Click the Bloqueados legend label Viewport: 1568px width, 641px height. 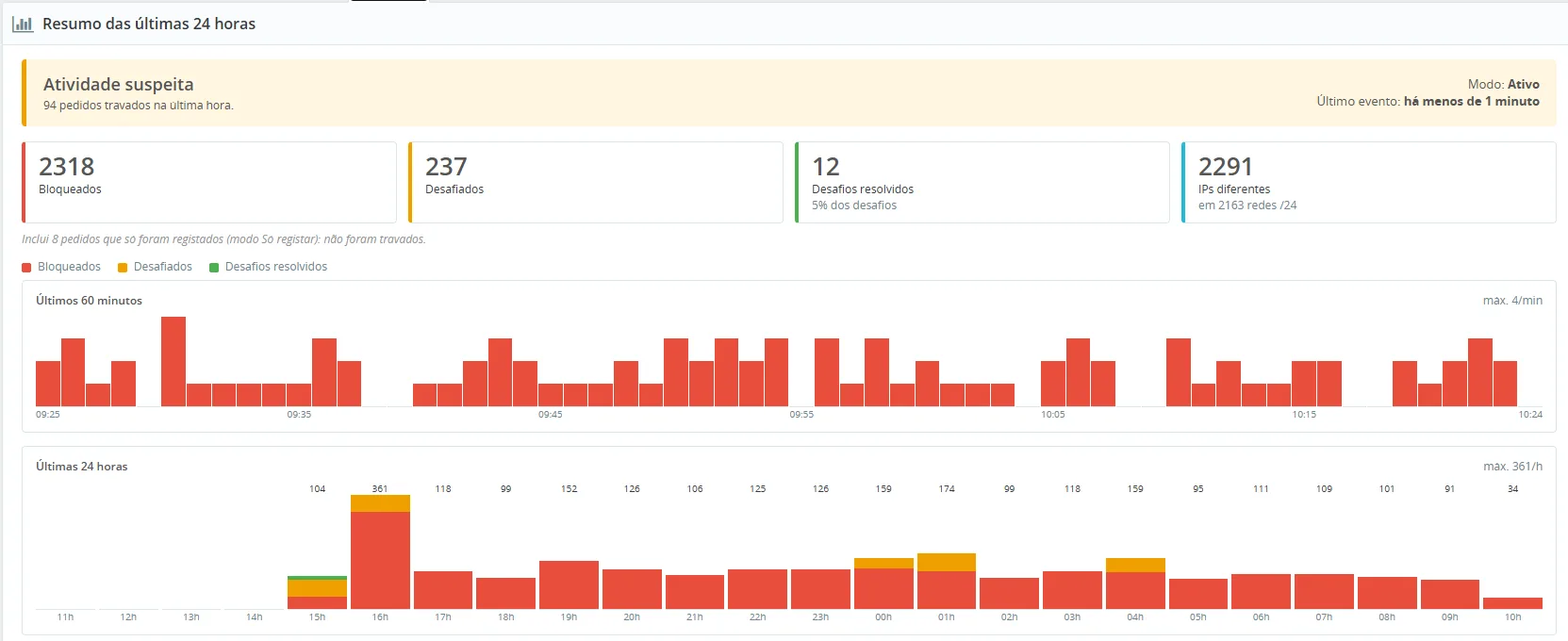tap(69, 267)
